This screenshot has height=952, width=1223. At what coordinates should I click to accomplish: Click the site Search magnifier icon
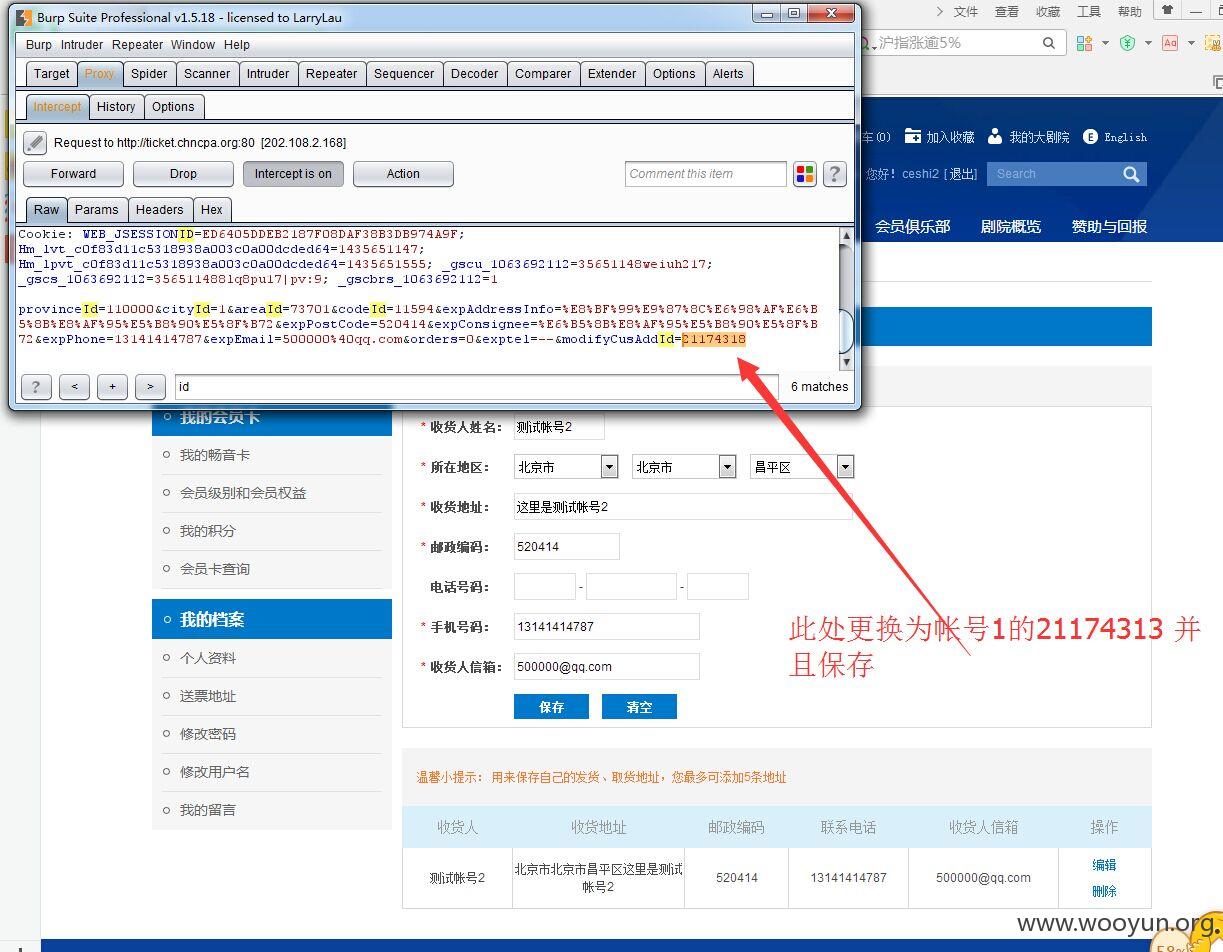(1131, 174)
